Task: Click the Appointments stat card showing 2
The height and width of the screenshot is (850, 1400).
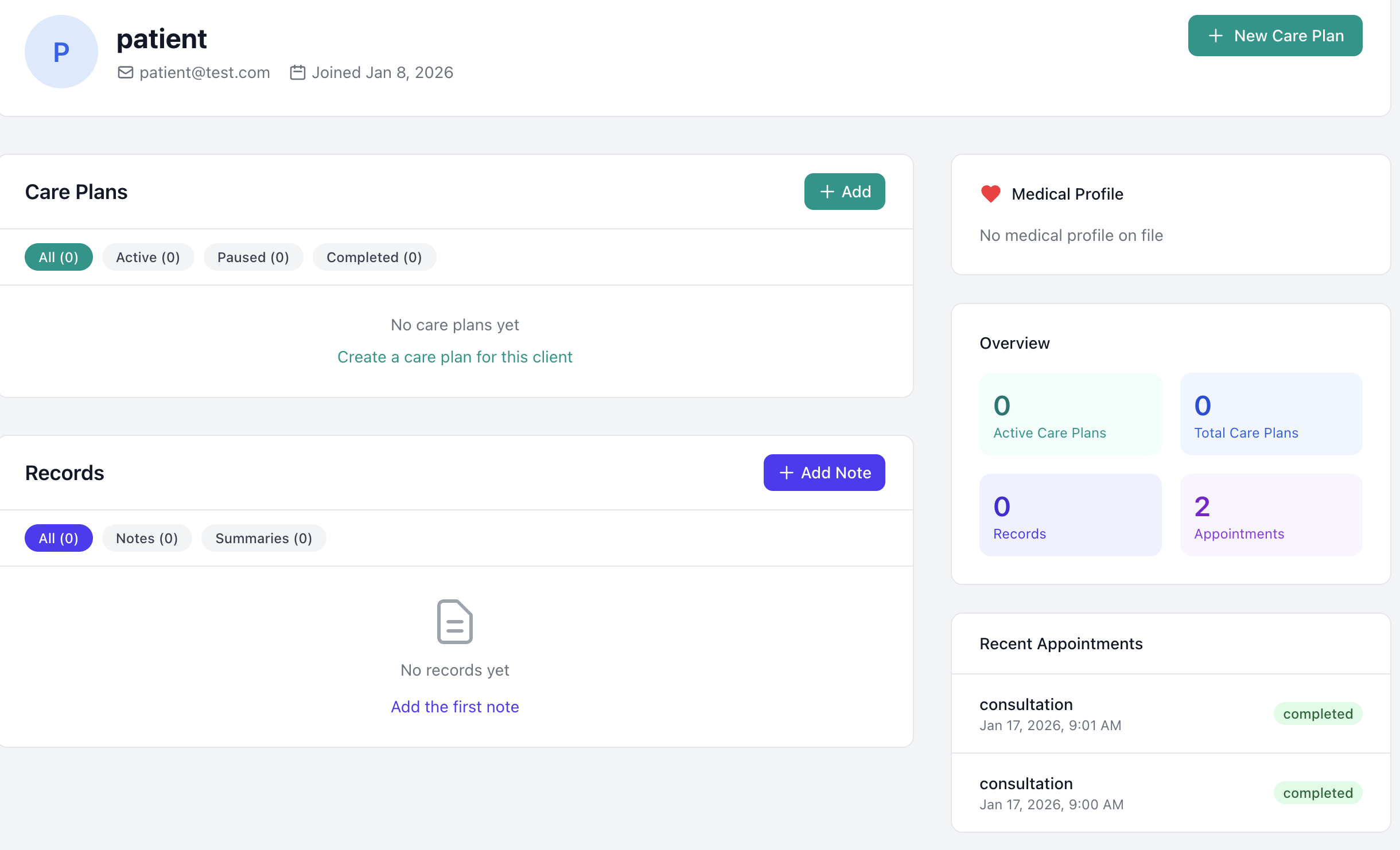Action: [1270, 514]
